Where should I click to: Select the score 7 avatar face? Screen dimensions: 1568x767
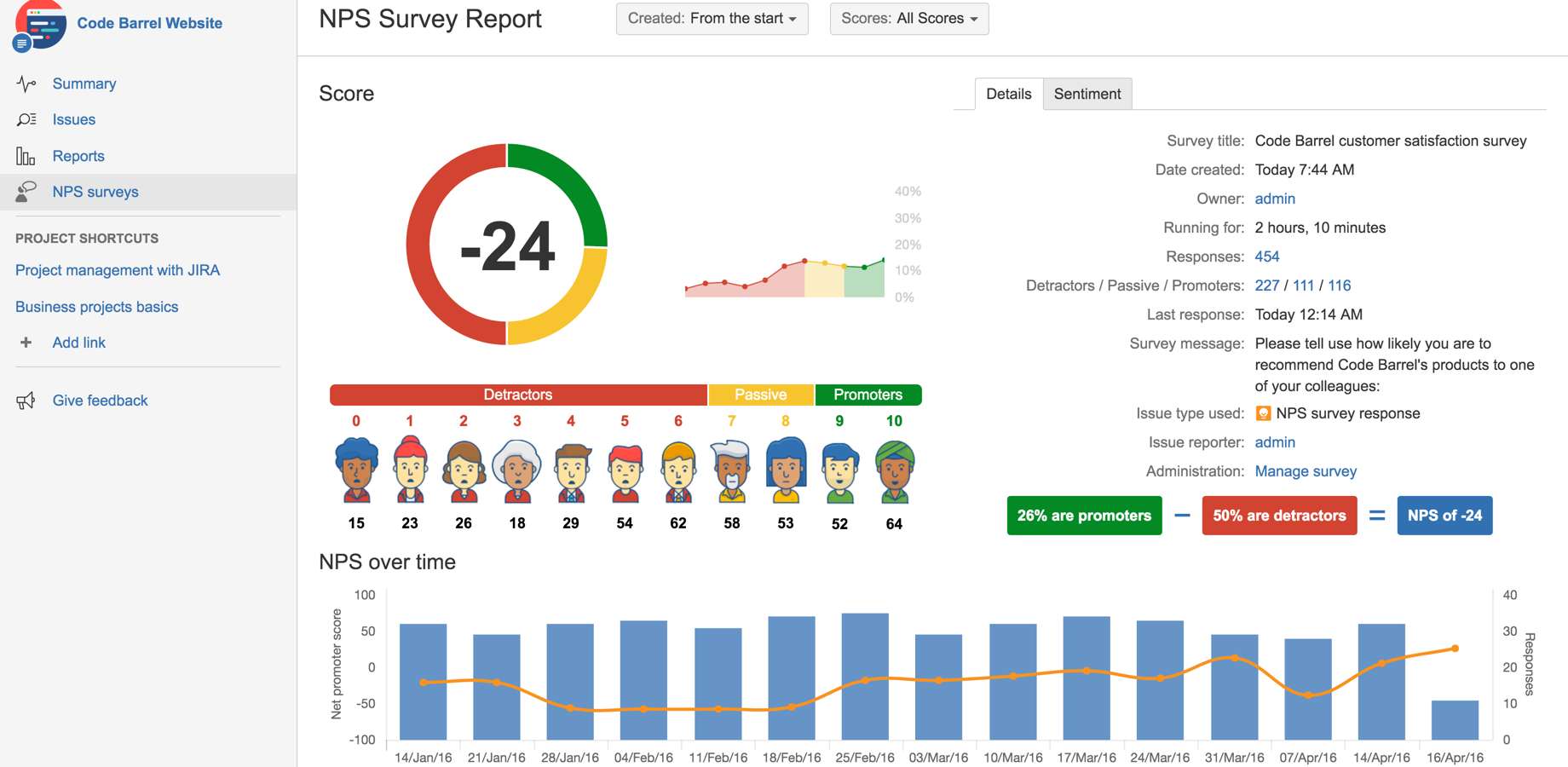point(731,471)
